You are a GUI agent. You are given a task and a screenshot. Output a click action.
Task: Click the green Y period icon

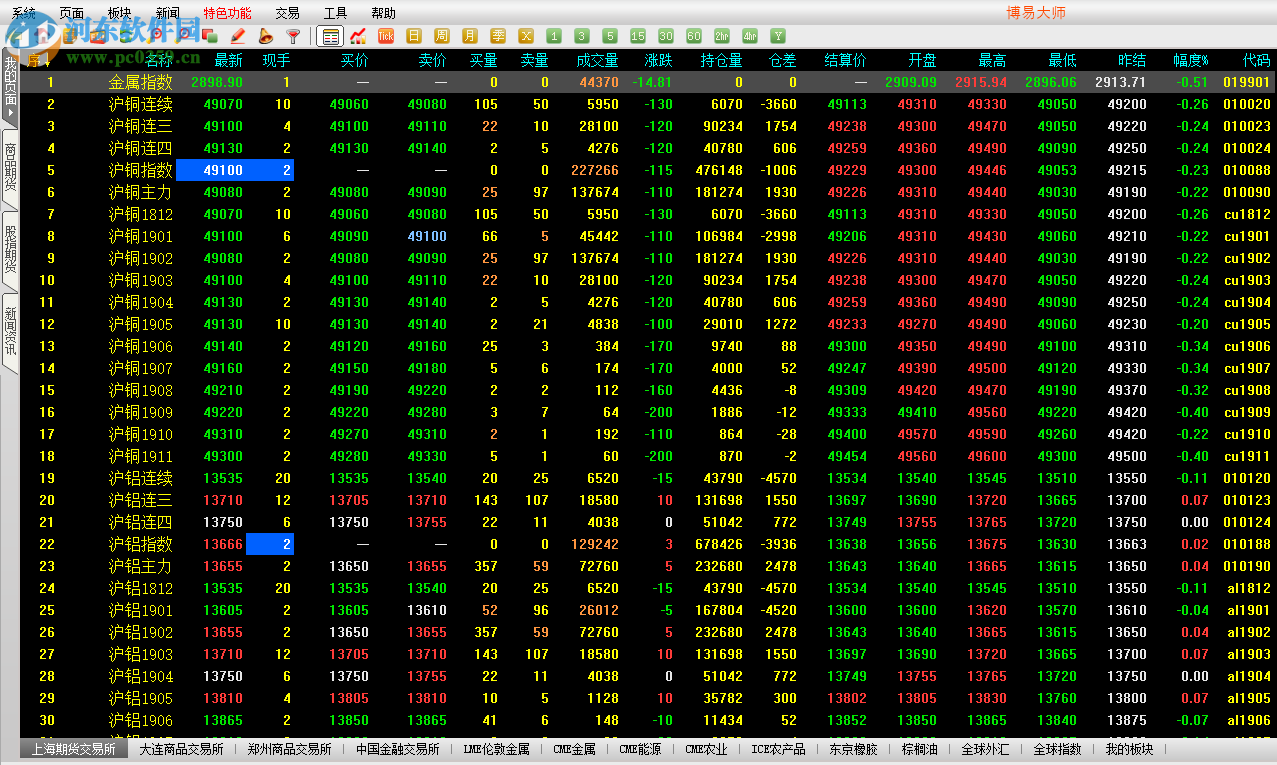[x=778, y=36]
